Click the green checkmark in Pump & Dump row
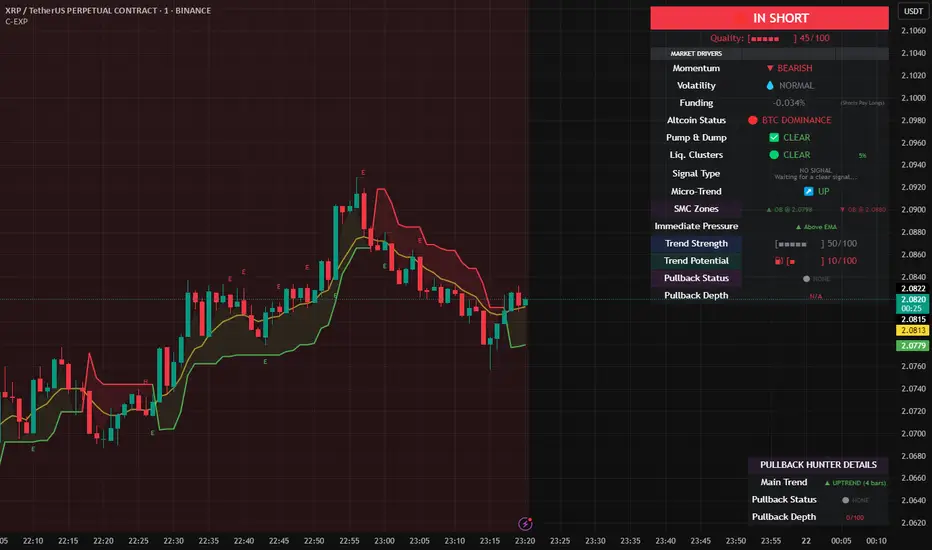 [x=774, y=137]
